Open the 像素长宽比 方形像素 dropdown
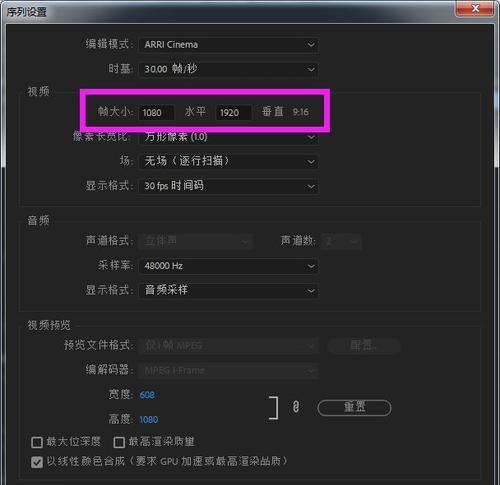 coord(229,137)
